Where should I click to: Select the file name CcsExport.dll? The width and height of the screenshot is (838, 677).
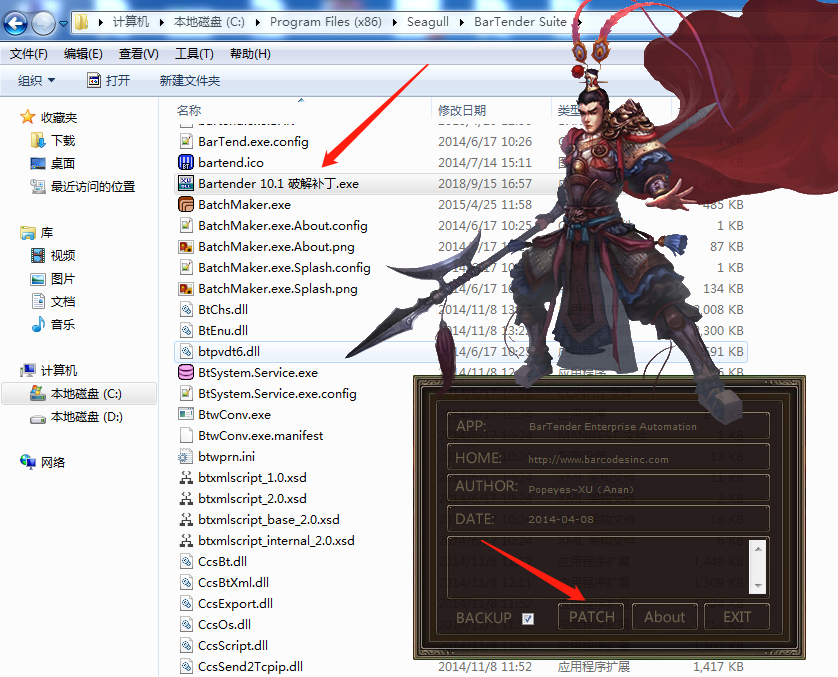point(235,603)
